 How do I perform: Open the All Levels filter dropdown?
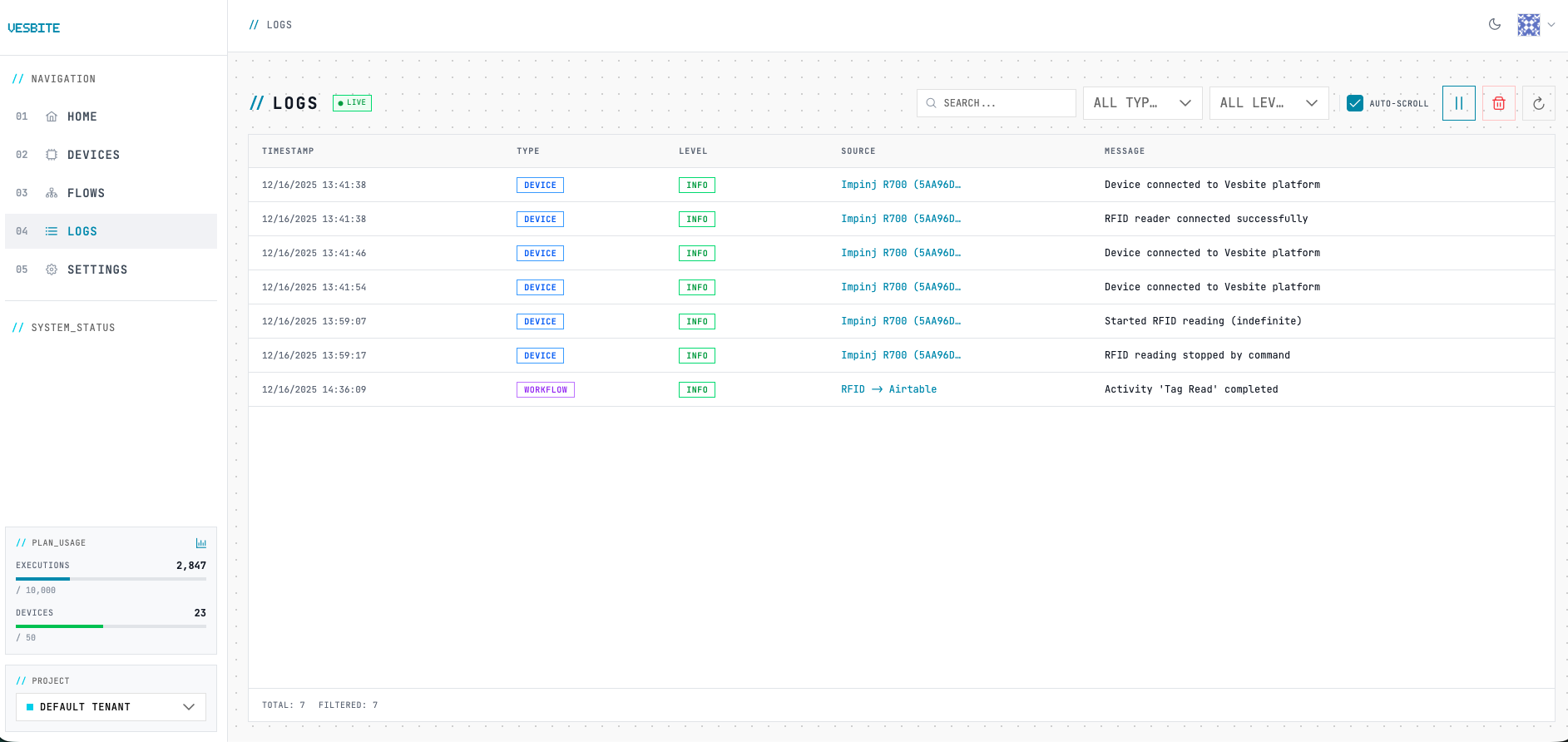pyautogui.click(x=1269, y=103)
